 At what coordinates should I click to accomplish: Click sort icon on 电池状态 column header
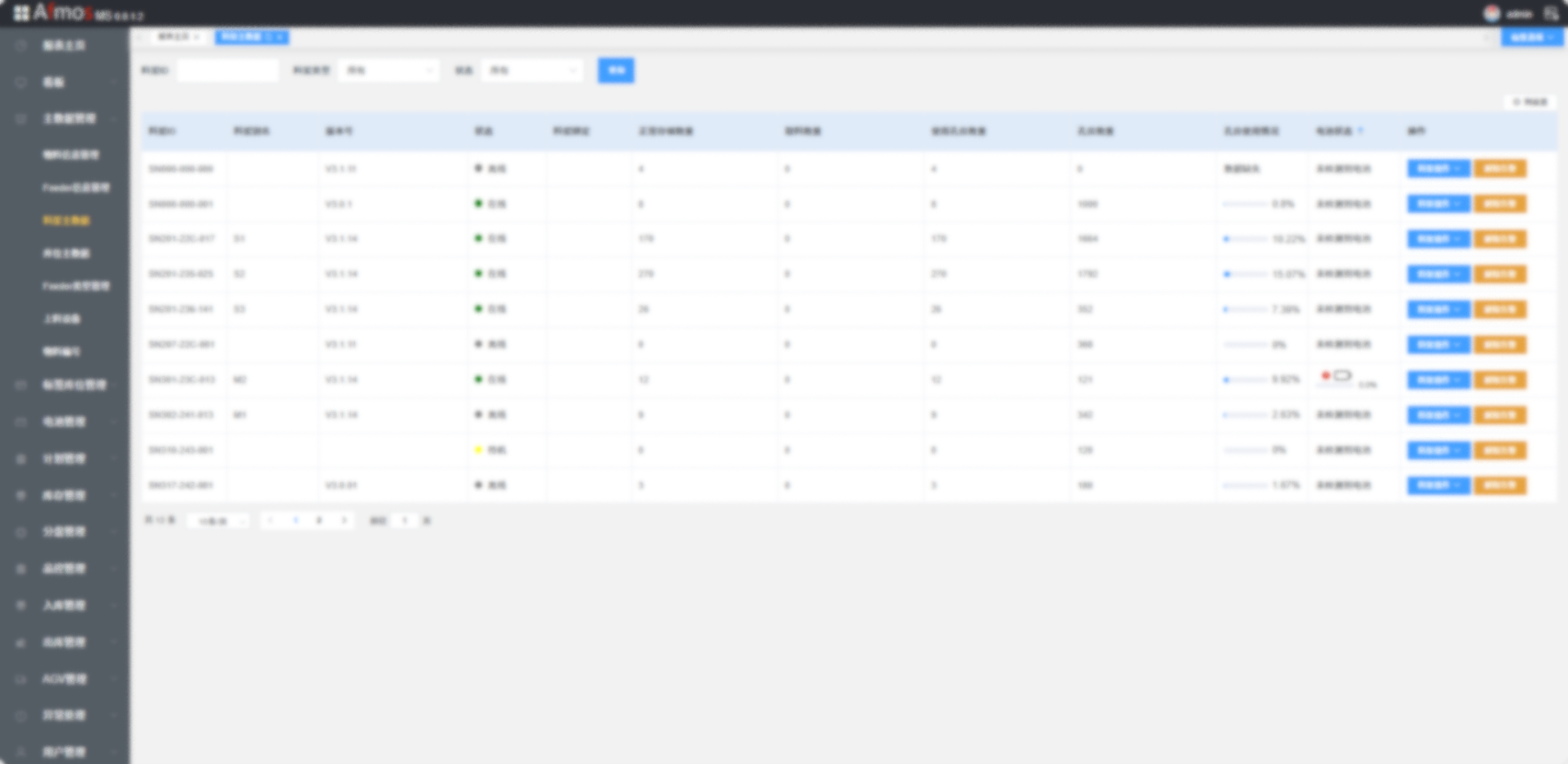1361,131
